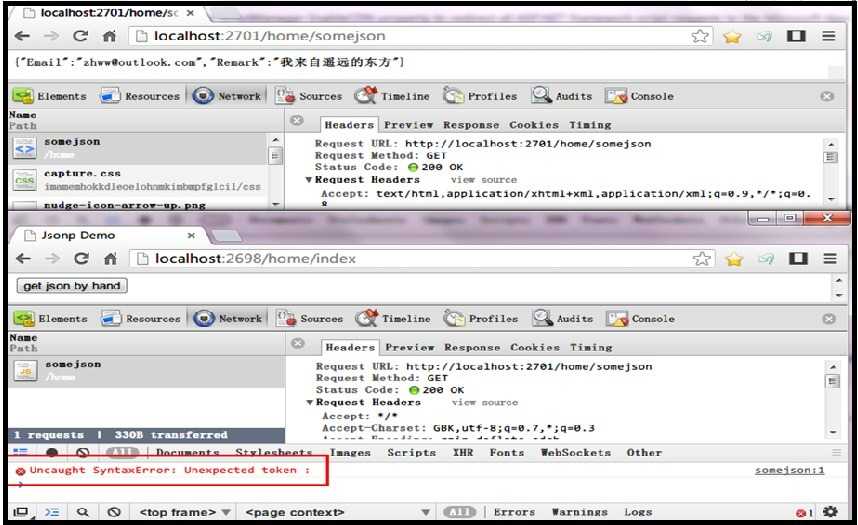Bookmark star outline in Jsonp Demo address bar
This screenshot has height=525, width=858.
[x=702, y=258]
